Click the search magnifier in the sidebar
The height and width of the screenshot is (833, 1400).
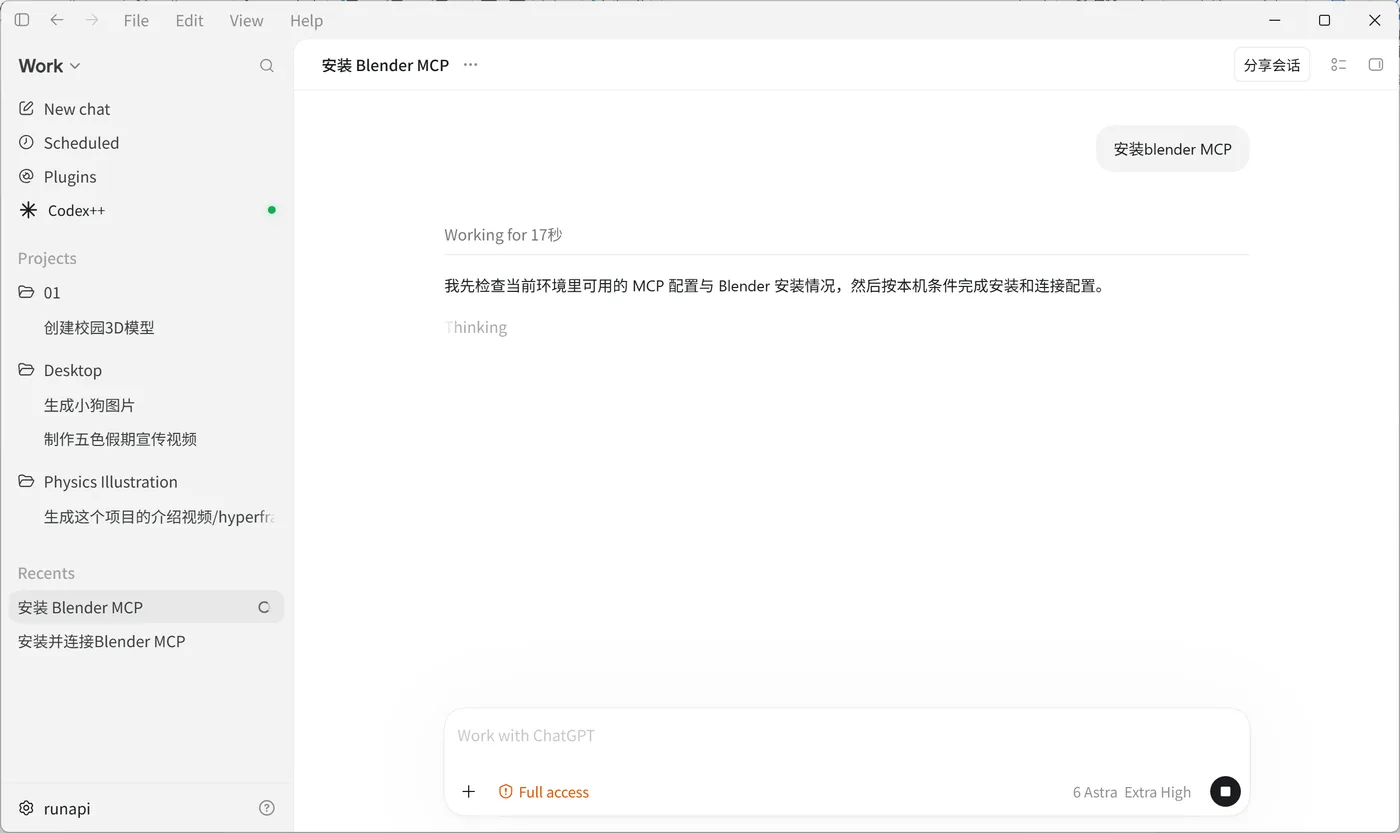(267, 66)
